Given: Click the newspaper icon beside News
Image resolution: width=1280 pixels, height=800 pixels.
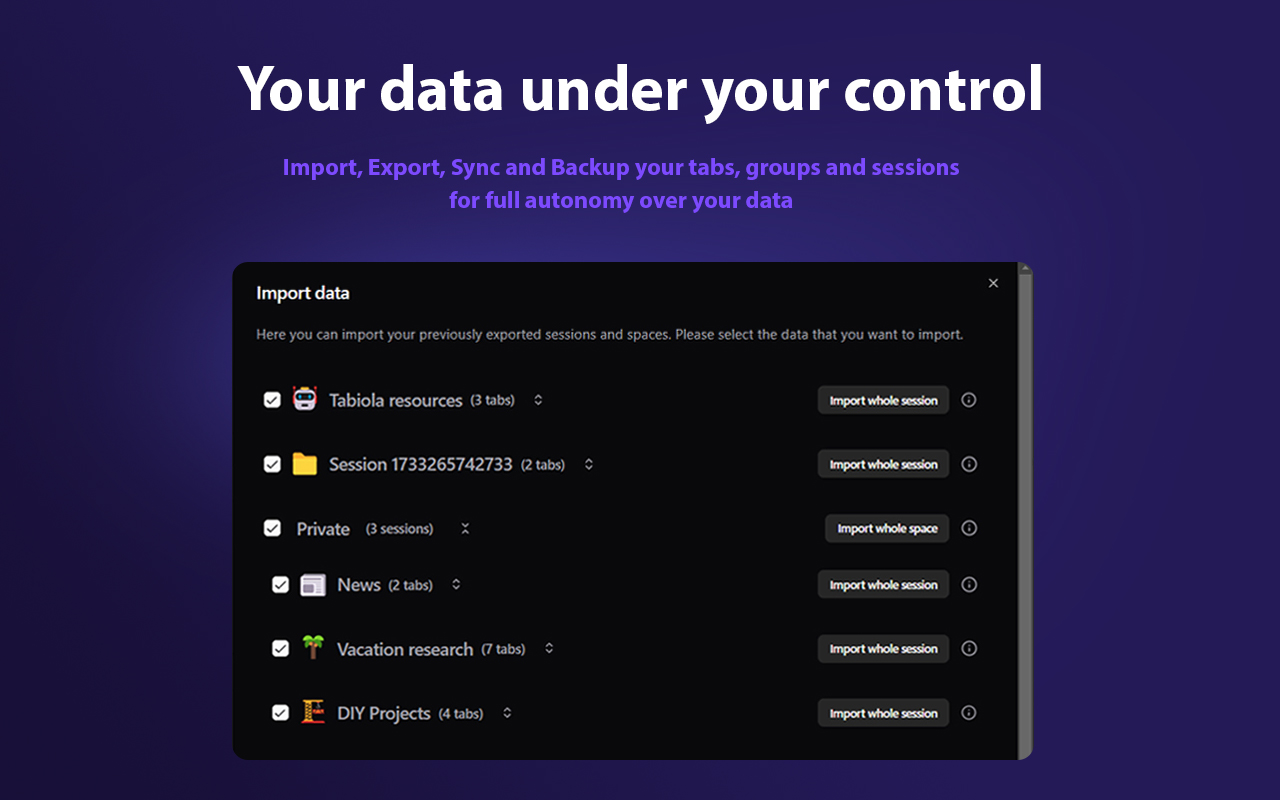Looking at the screenshot, I should pyautogui.click(x=313, y=585).
